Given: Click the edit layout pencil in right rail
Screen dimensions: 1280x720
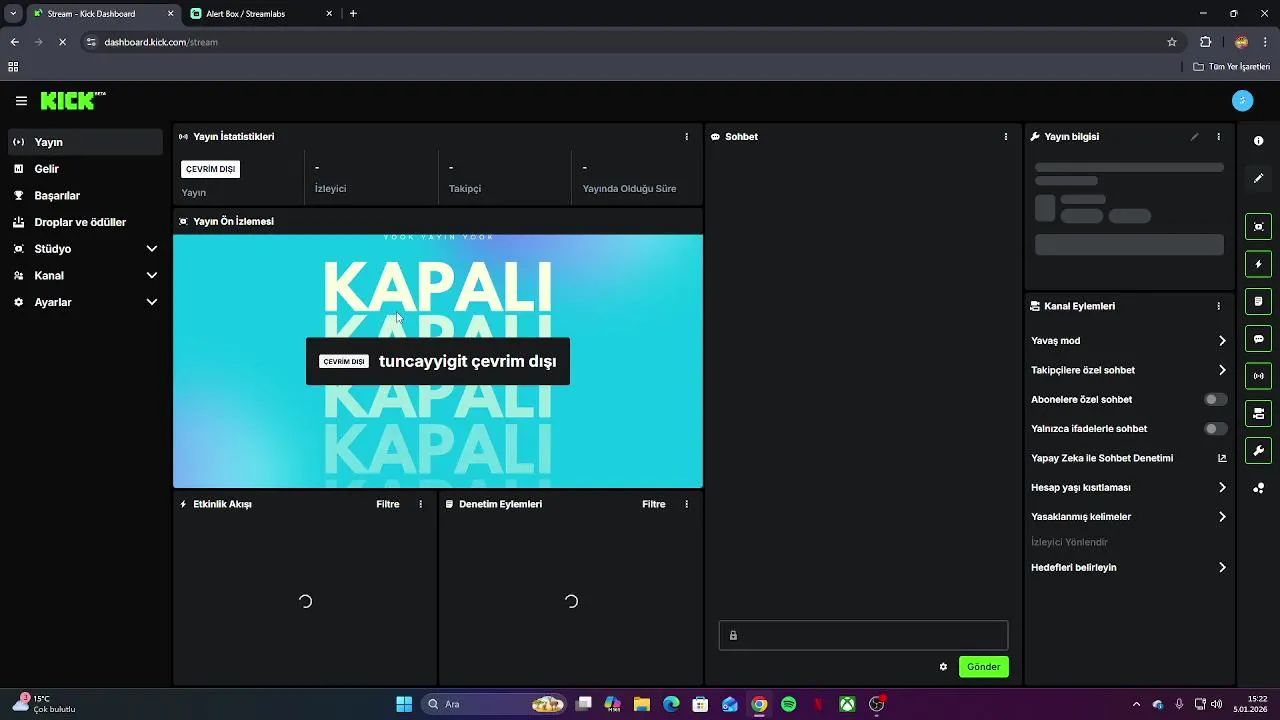Looking at the screenshot, I should point(1258,178).
